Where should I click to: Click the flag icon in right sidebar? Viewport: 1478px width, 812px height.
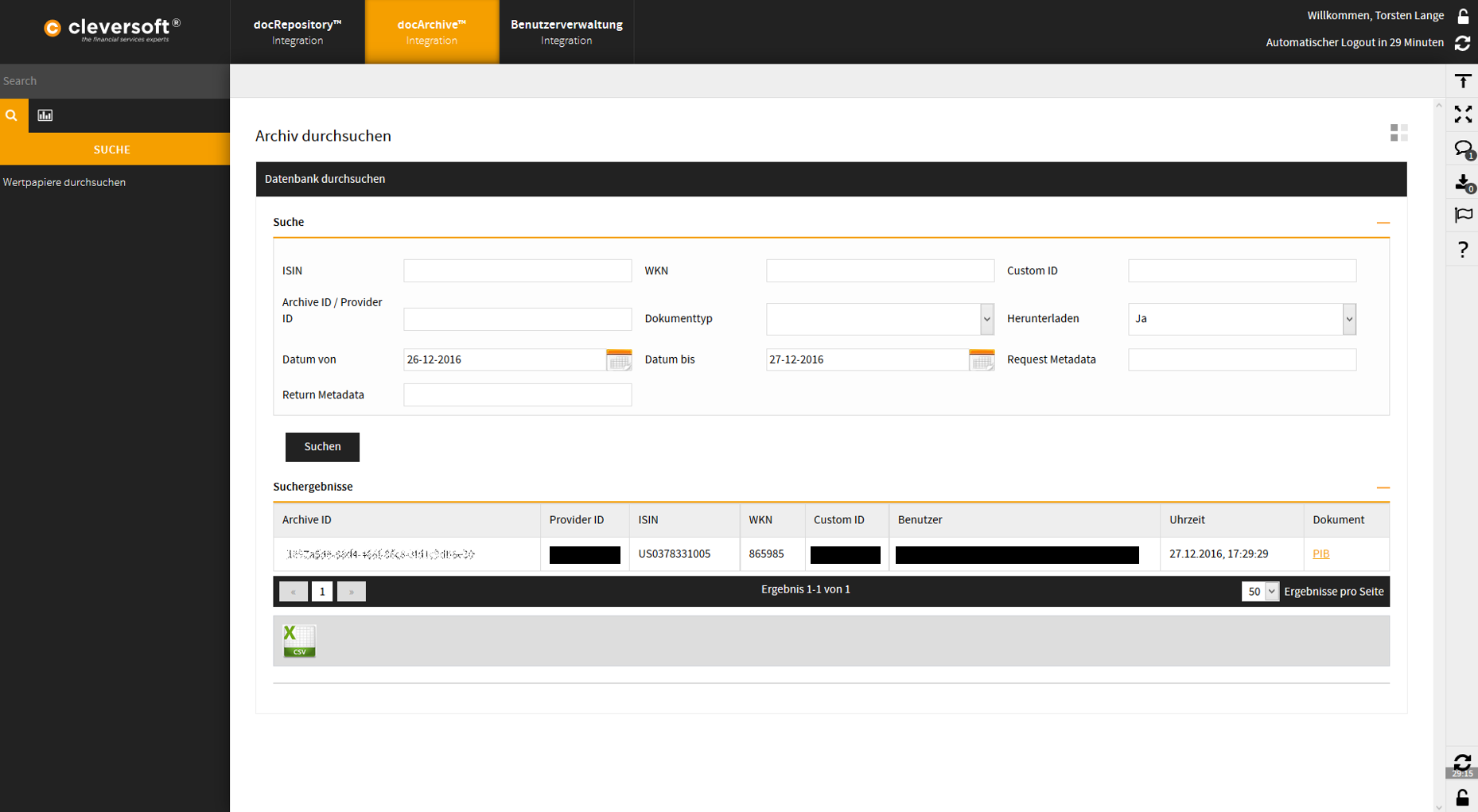[1462, 216]
